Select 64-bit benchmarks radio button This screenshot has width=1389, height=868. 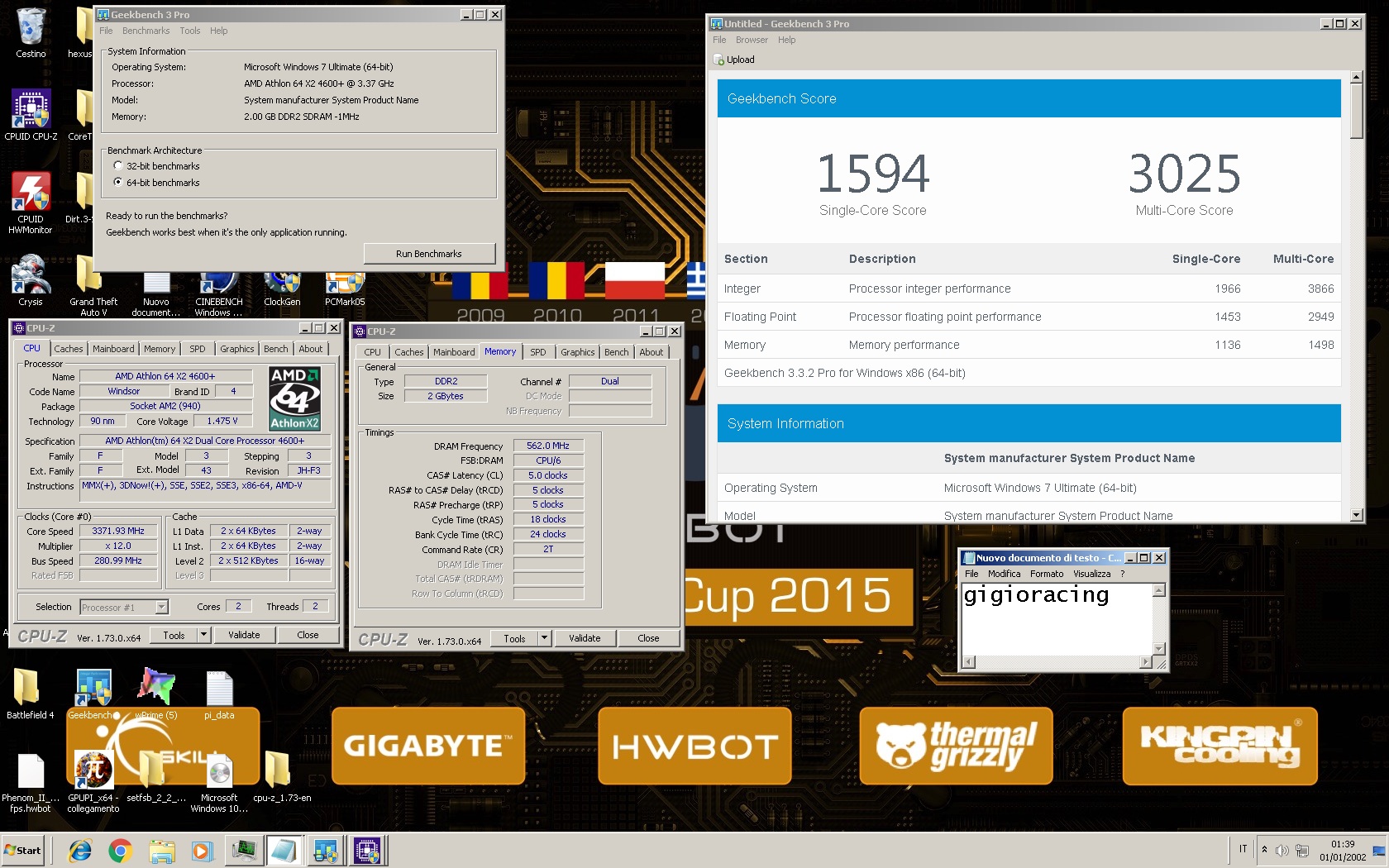tap(118, 182)
